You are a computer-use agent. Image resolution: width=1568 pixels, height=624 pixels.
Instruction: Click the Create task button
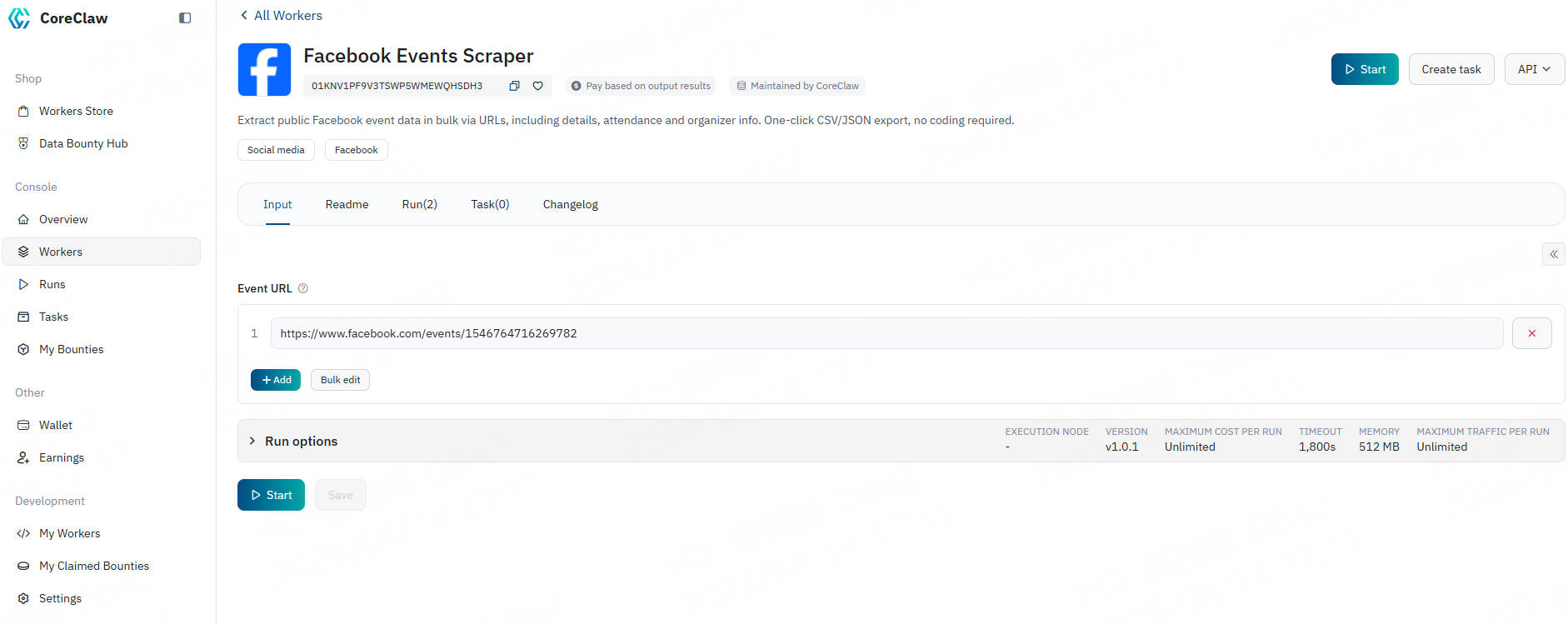coord(1451,69)
